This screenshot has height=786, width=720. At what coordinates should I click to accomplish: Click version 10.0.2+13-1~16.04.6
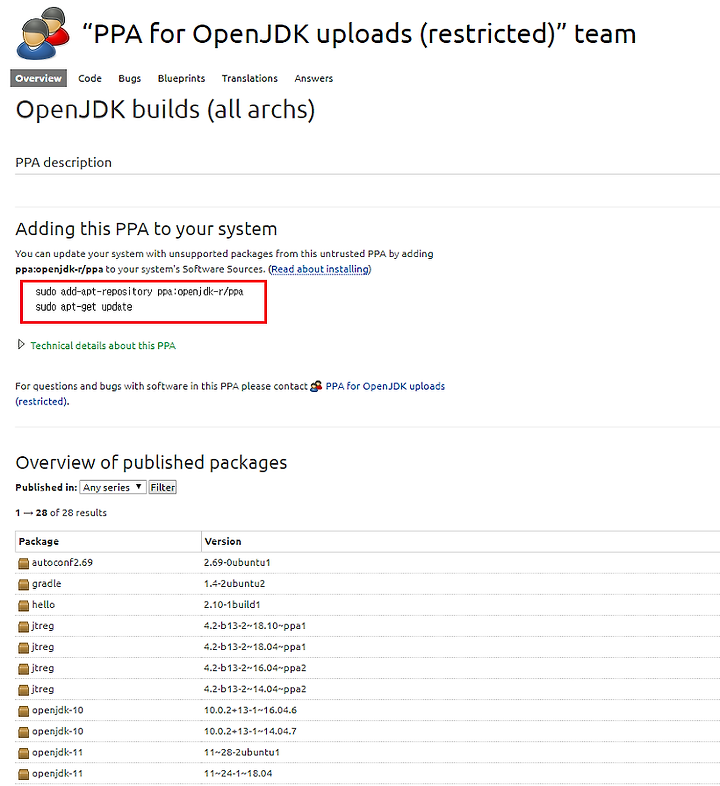point(250,710)
